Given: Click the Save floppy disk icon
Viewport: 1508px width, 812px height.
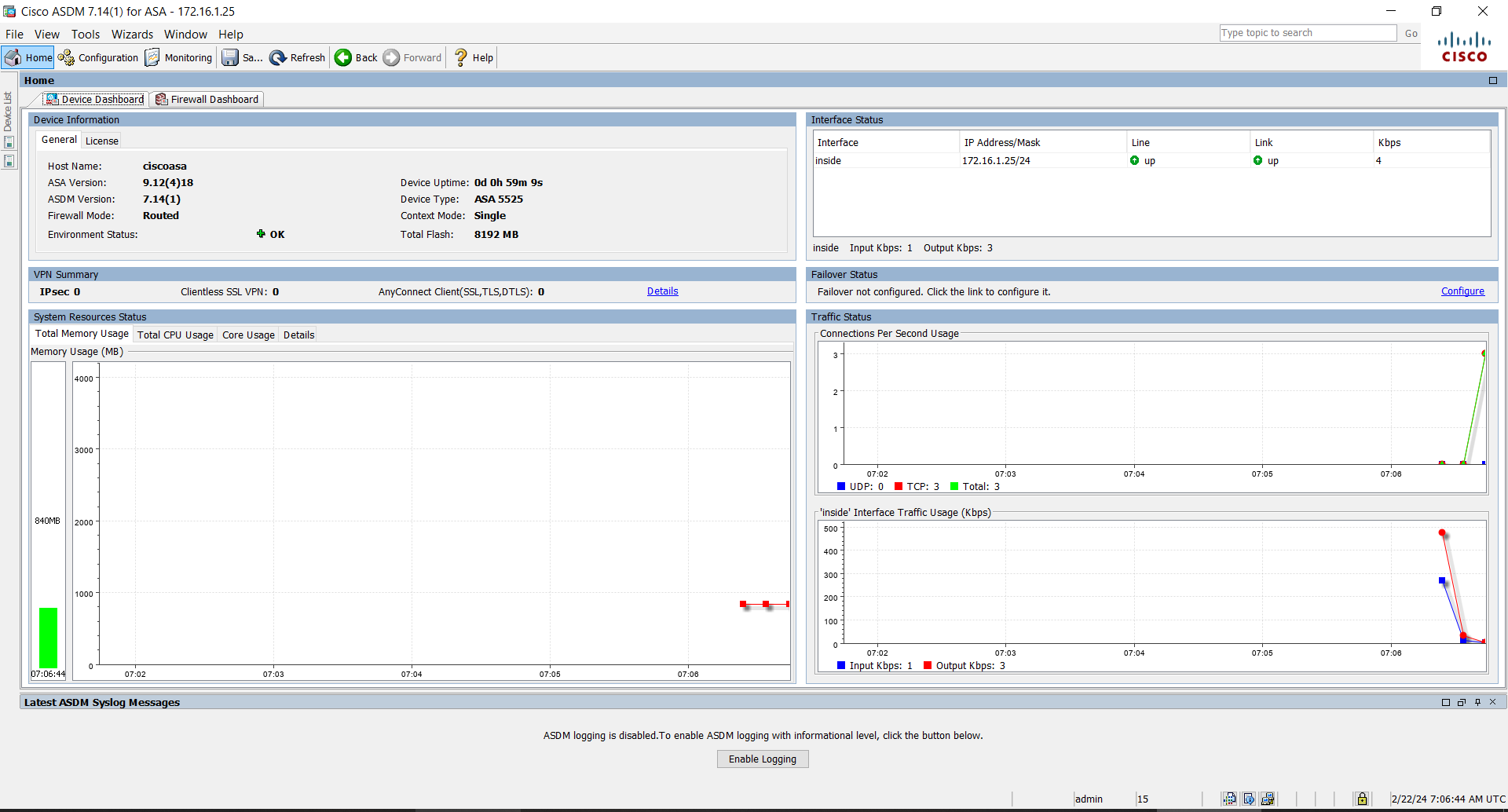Looking at the screenshot, I should click(230, 57).
